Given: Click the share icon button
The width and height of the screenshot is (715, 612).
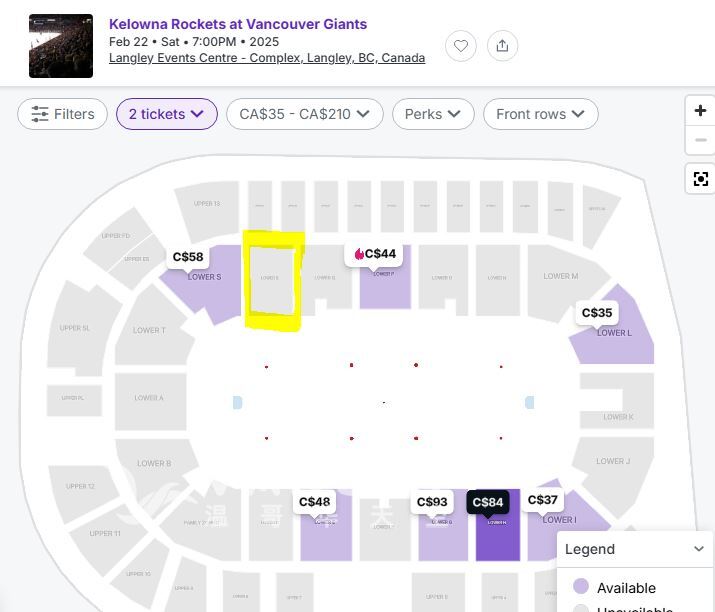Looking at the screenshot, I should (x=502, y=46).
